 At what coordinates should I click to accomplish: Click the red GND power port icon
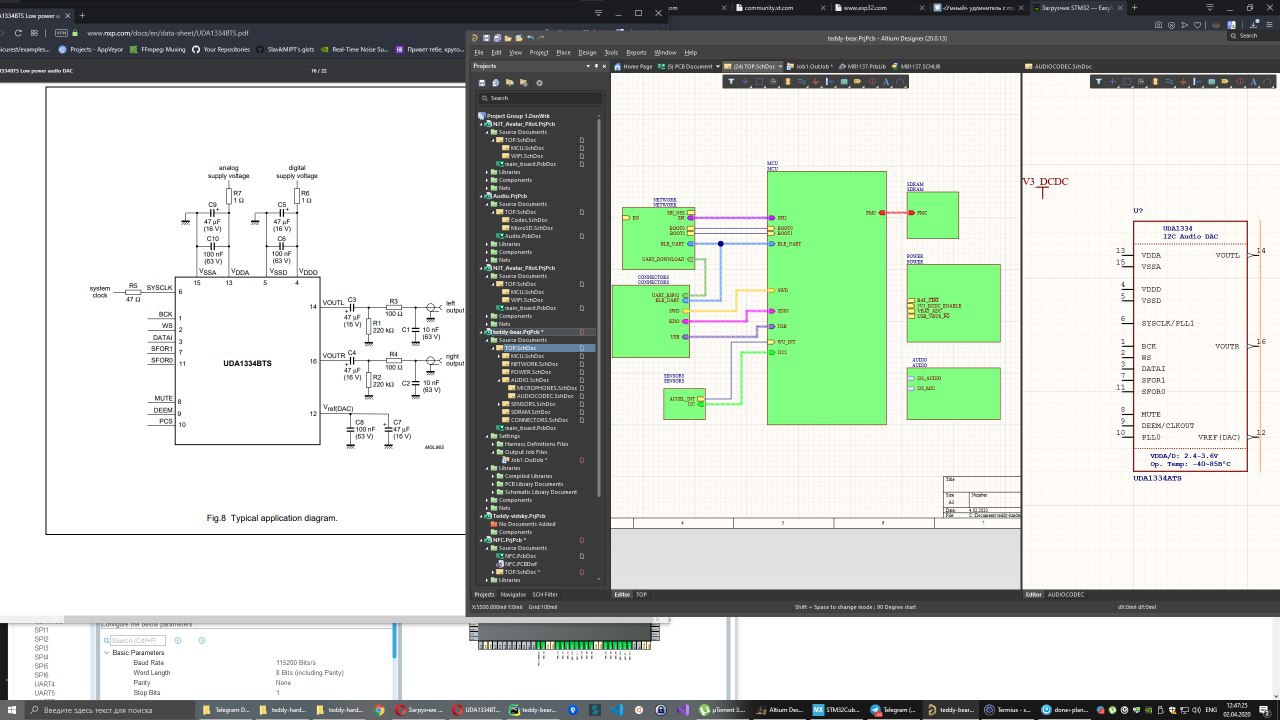click(816, 81)
